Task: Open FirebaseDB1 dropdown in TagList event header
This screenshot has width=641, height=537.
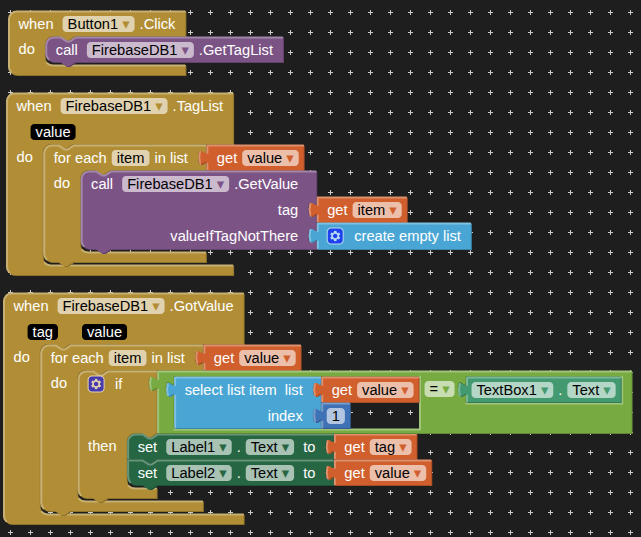Action: tap(160, 106)
